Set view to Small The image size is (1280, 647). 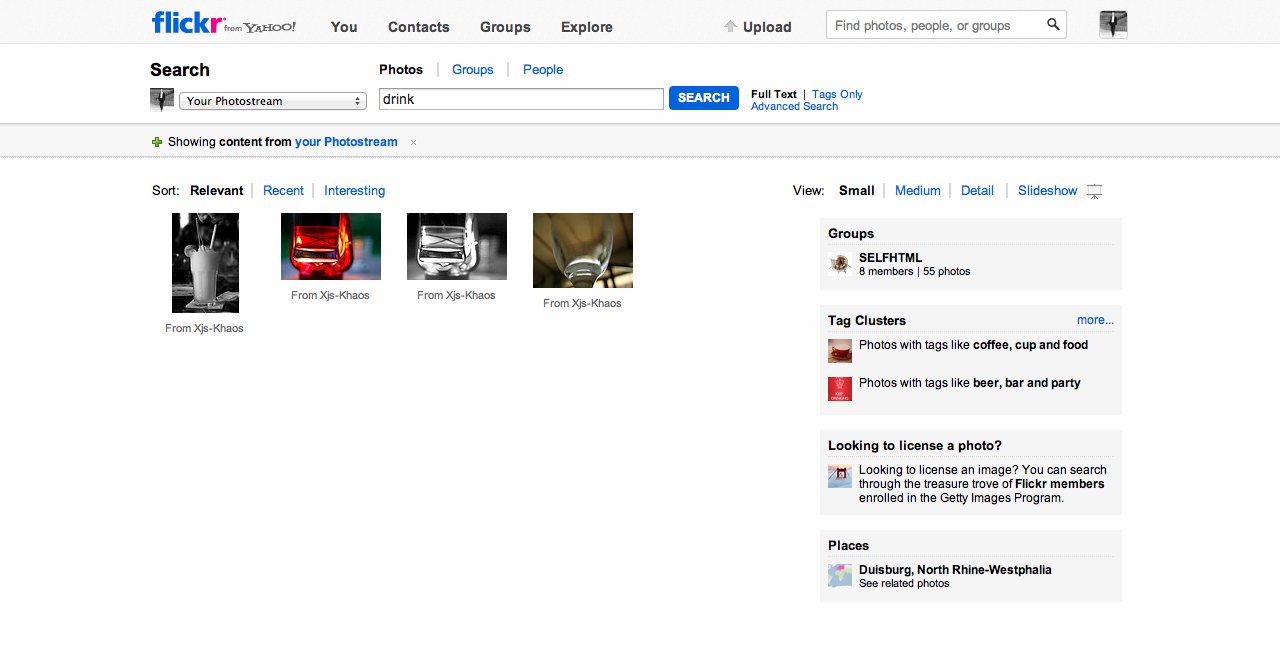click(x=857, y=190)
